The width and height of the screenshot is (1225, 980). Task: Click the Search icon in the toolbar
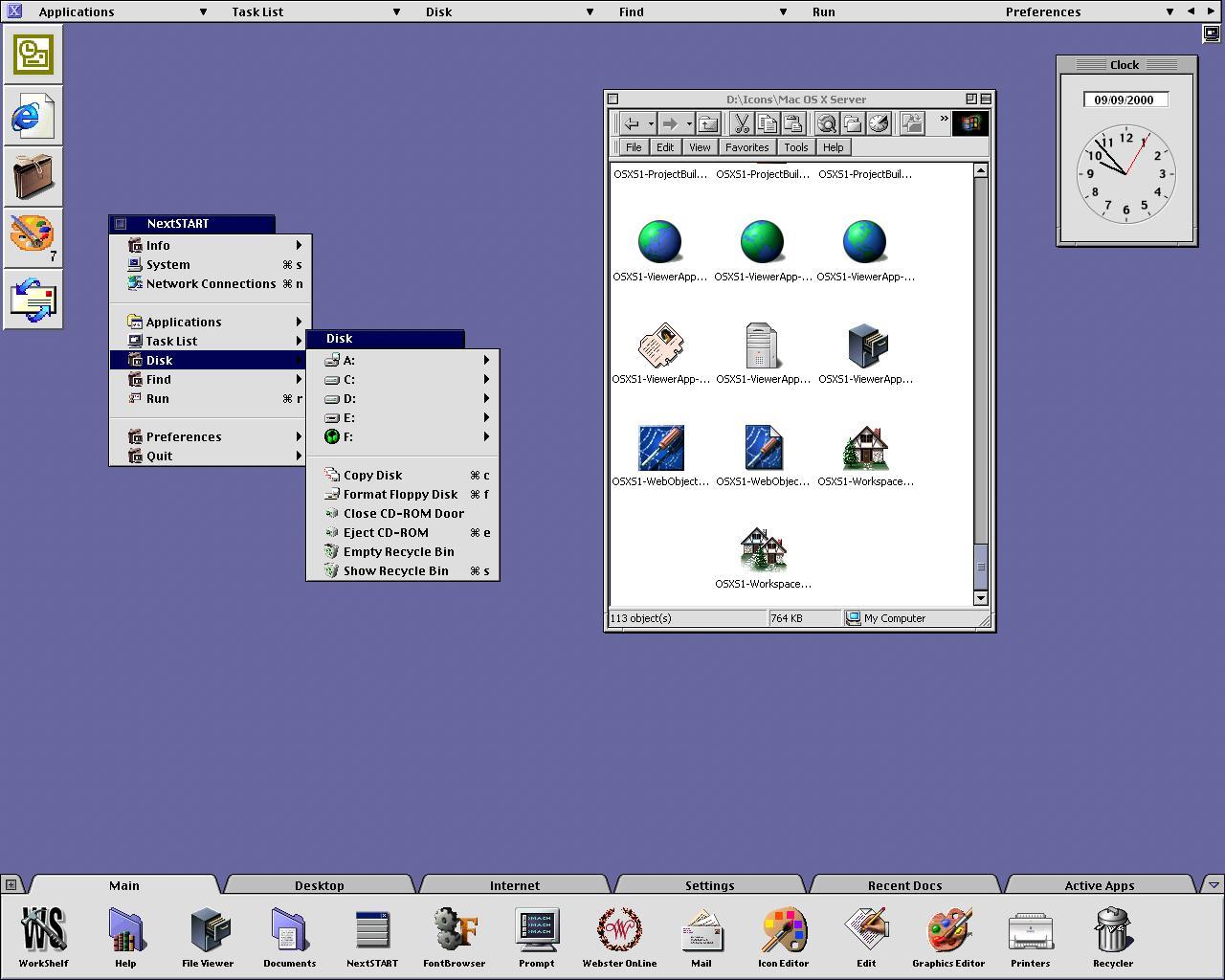coord(827,123)
